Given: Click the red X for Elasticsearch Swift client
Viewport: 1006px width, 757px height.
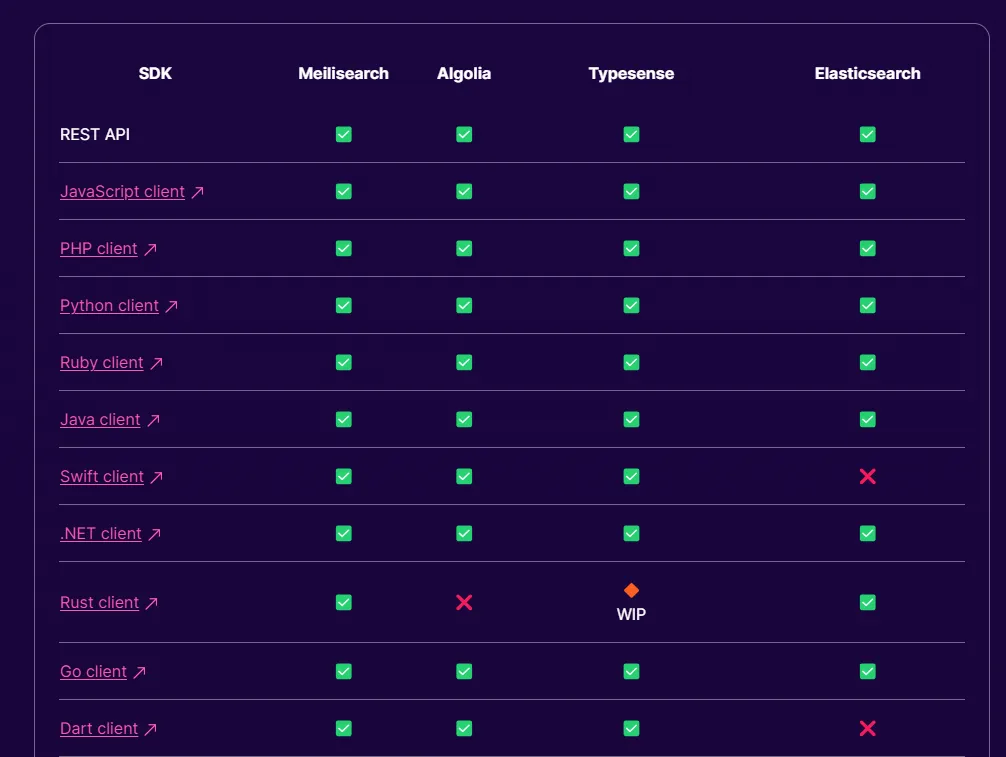Looking at the screenshot, I should click(x=867, y=476).
